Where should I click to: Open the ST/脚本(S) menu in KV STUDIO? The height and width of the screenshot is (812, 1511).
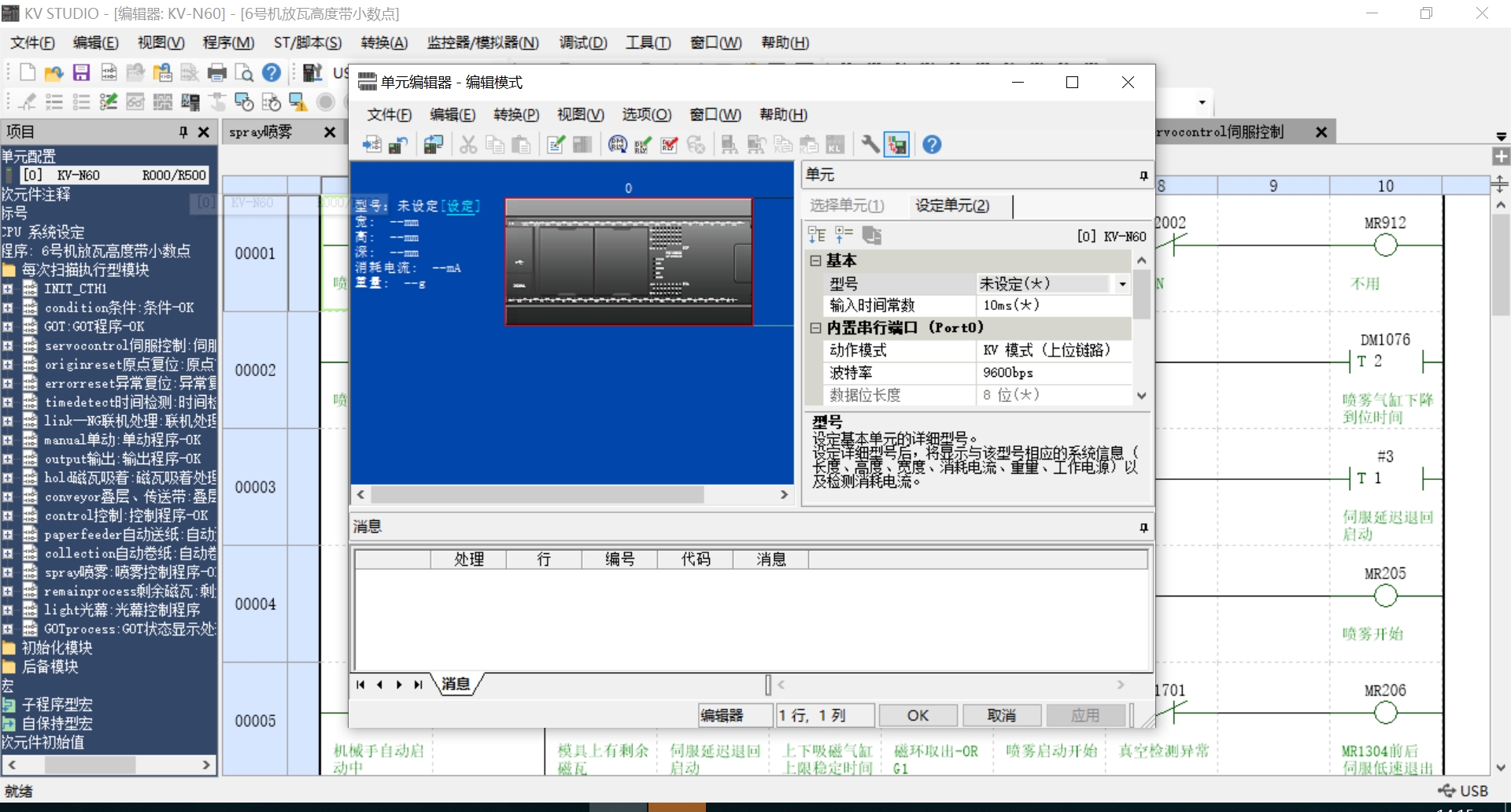[x=308, y=42]
